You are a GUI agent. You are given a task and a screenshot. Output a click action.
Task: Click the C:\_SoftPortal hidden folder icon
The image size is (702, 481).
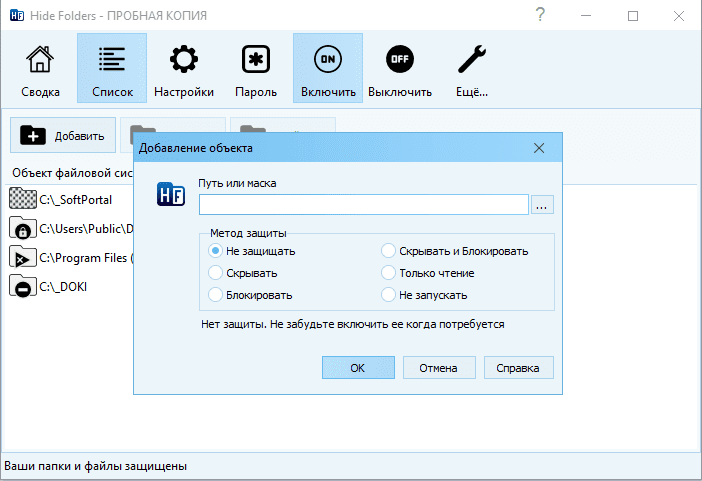coord(23,199)
